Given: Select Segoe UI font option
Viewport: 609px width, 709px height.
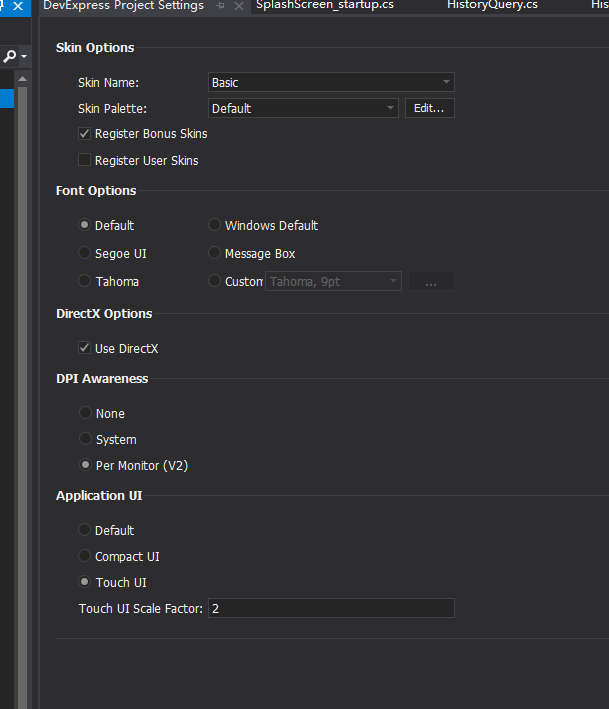Looking at the screenshot, I should pyautogui.click(x=85, y=253).
